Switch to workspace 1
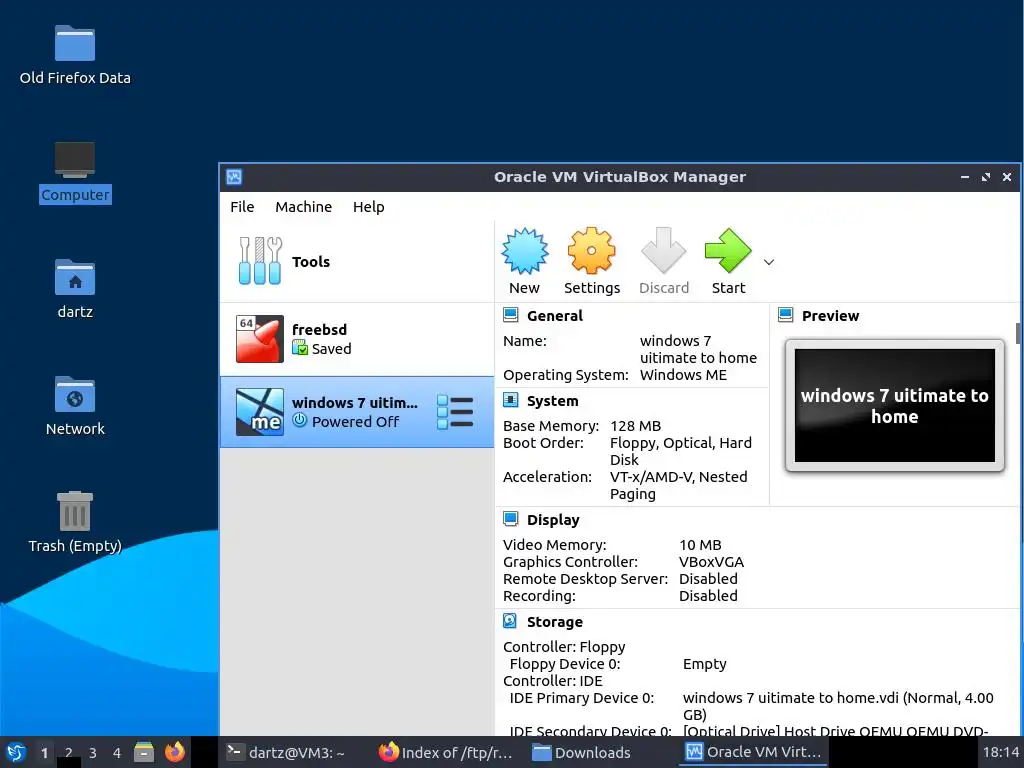The height and width of the screenshot is (768, 1024). pos(44,753)
